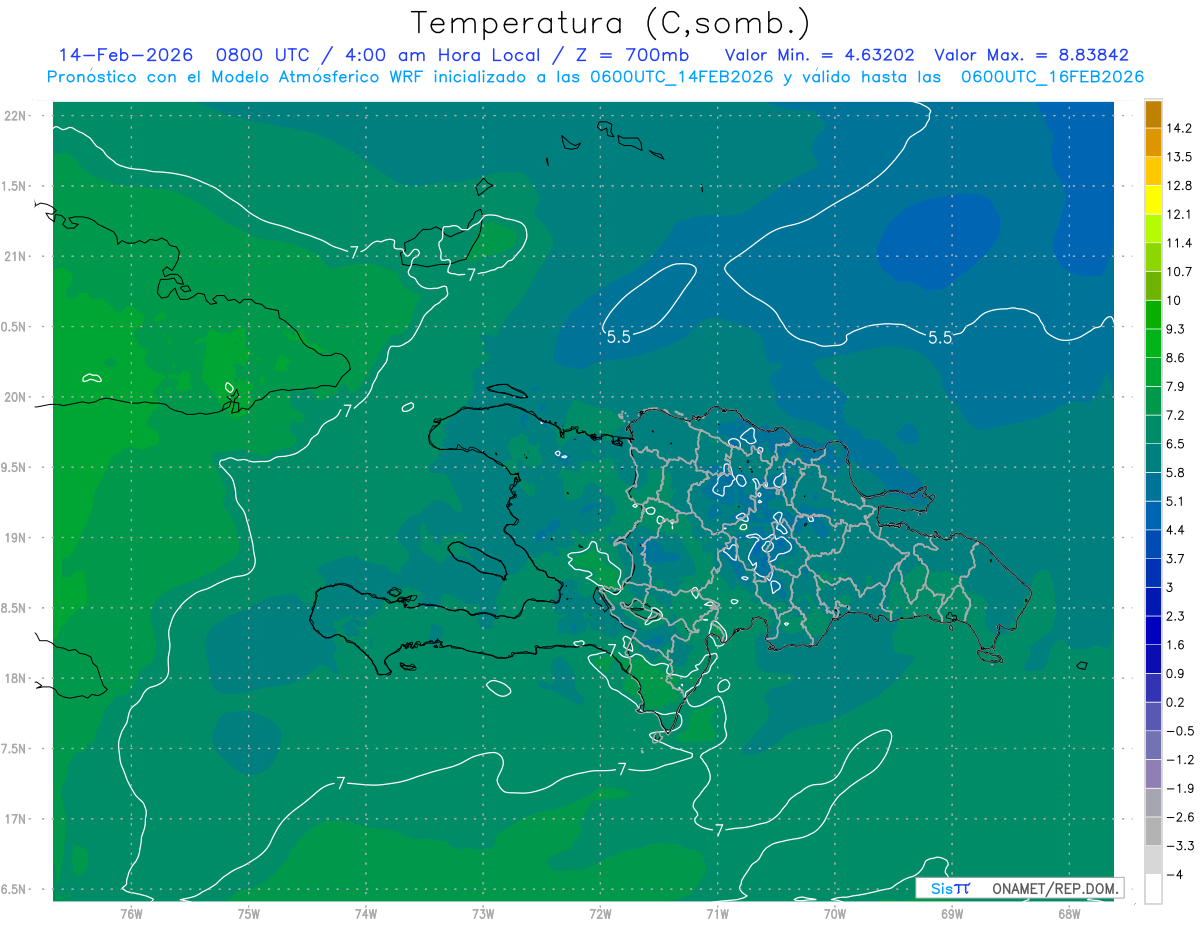
Task: Click the "71W" longitude axis label
Action: (x=717, y=914)
